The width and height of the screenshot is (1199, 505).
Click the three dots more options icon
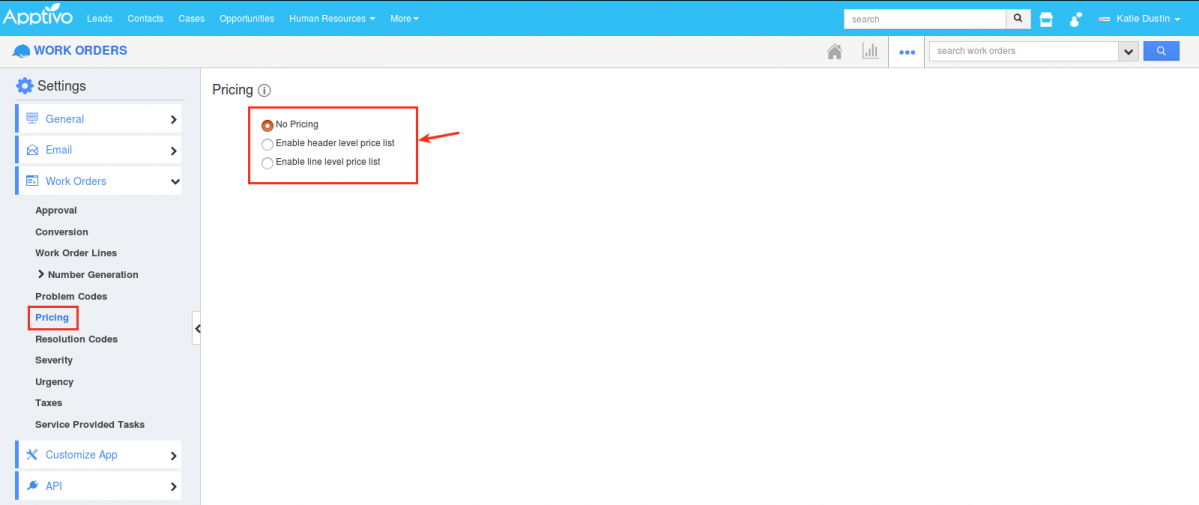907,53
